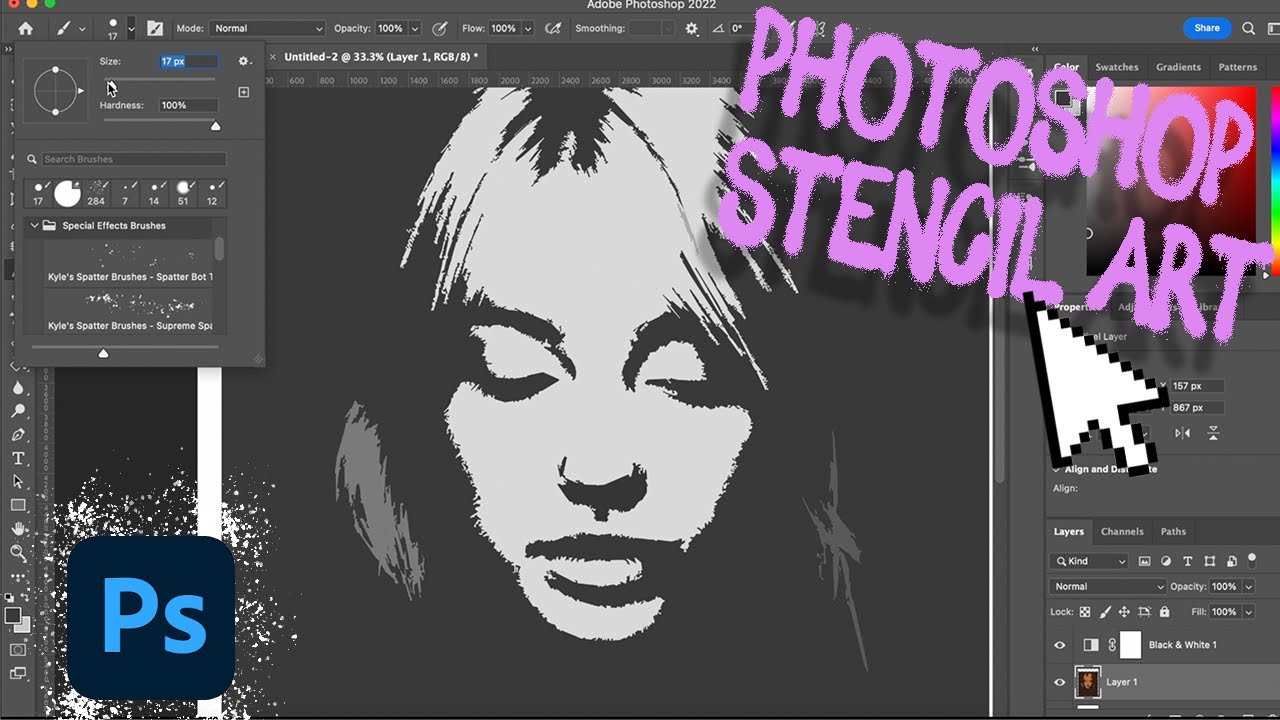This screenshot has height=720, width=1280.
Task: Switch to the Channels tab
Action: (1122, 532)
